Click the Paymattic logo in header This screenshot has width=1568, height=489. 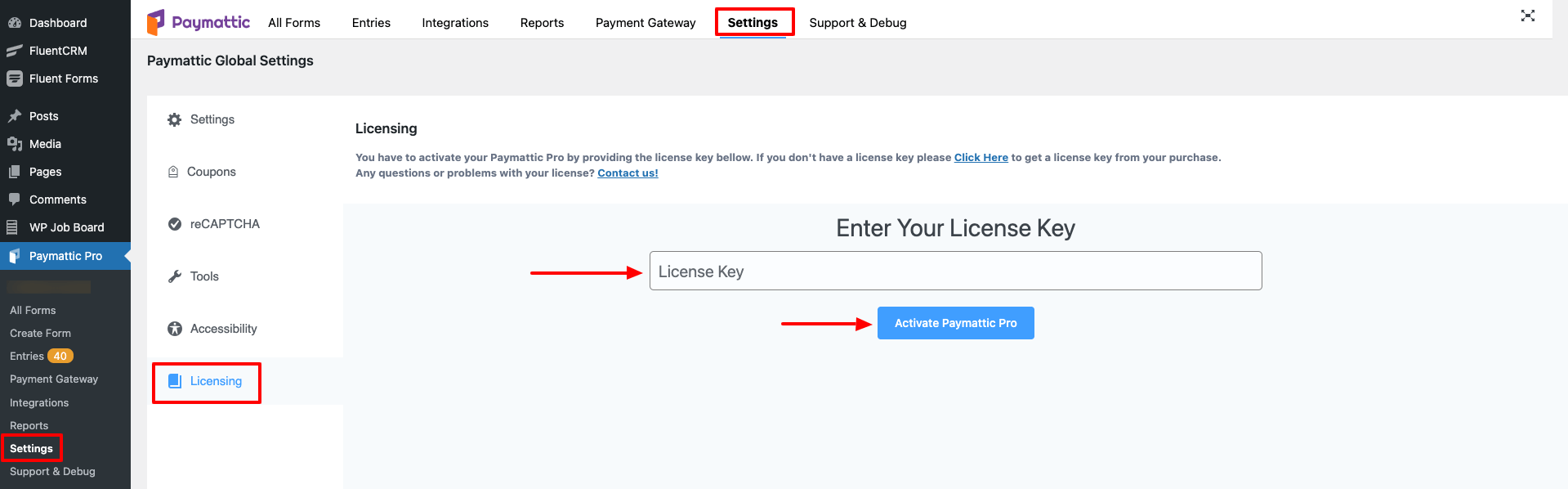coord(199,22)
